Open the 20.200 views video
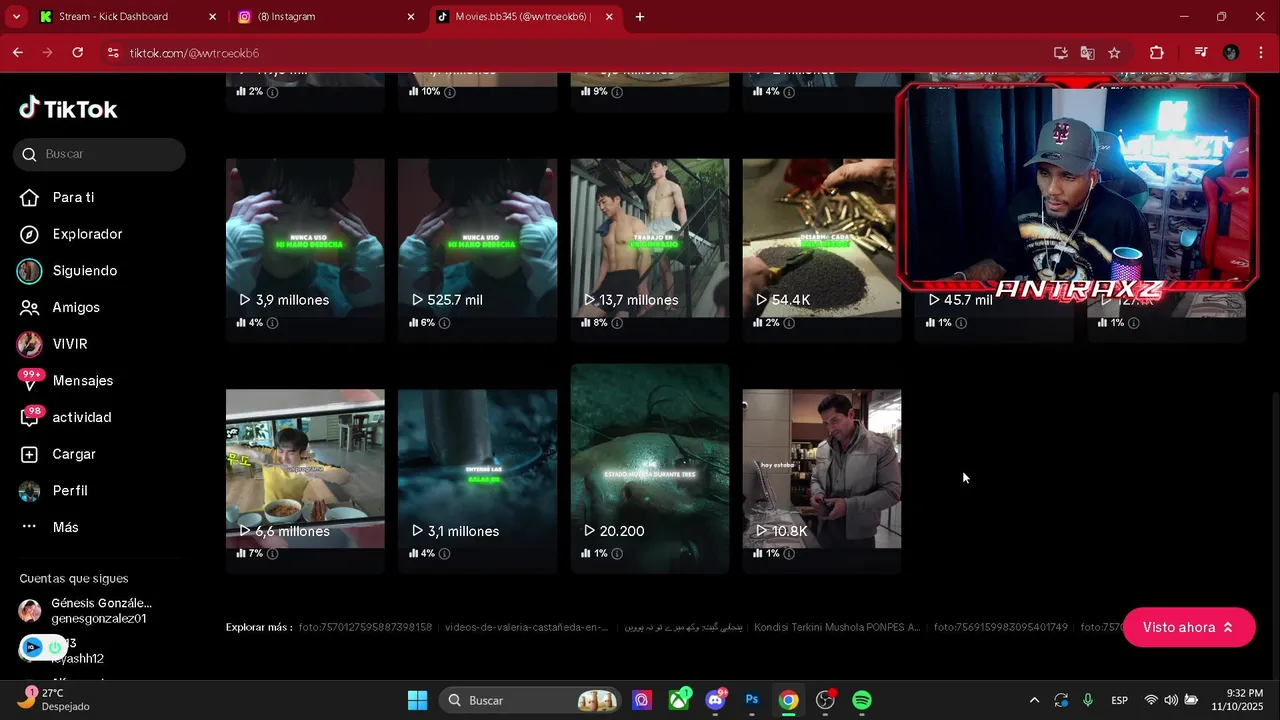 [x=650, y=469]
